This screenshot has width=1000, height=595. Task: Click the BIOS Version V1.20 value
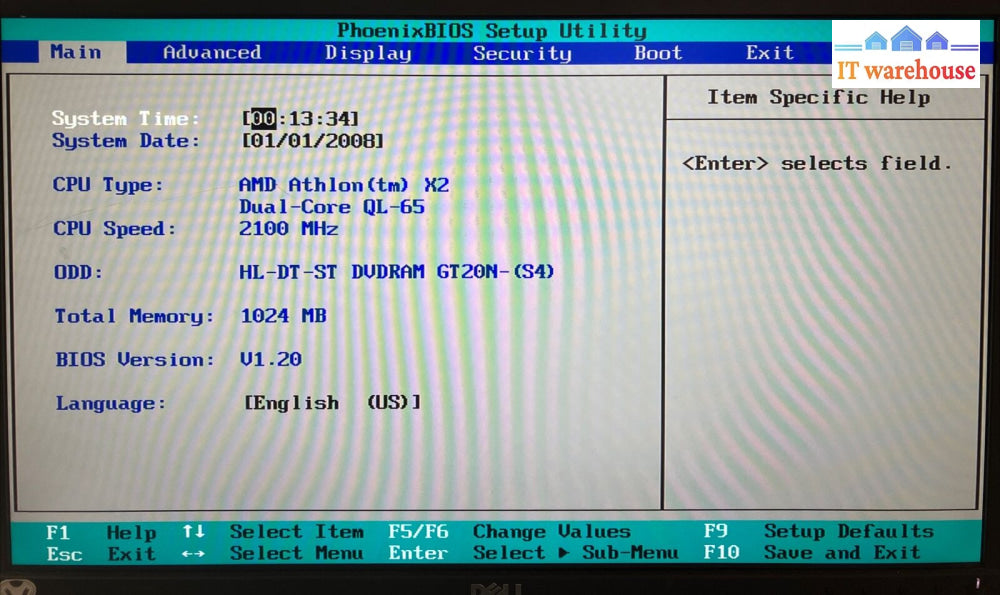click(x=270, y=359)
